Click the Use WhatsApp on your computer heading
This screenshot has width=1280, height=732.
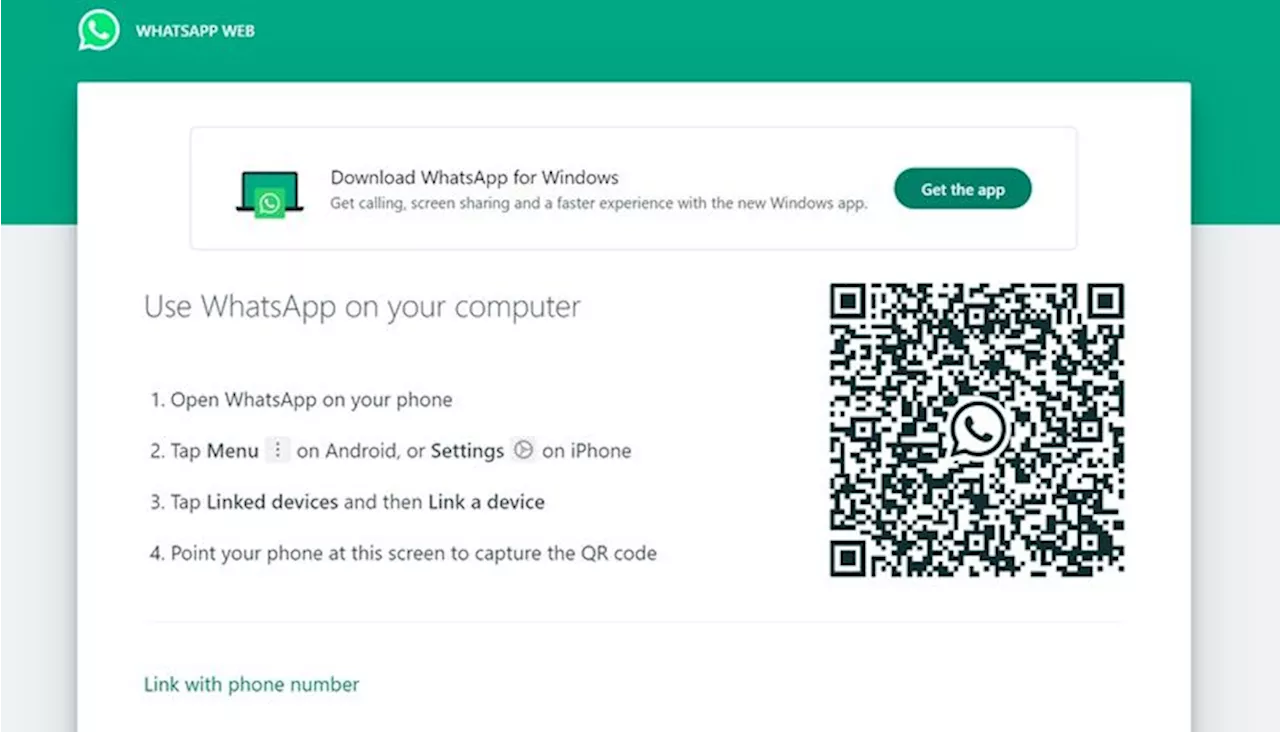pyautogui.click(x=362, y=307)
